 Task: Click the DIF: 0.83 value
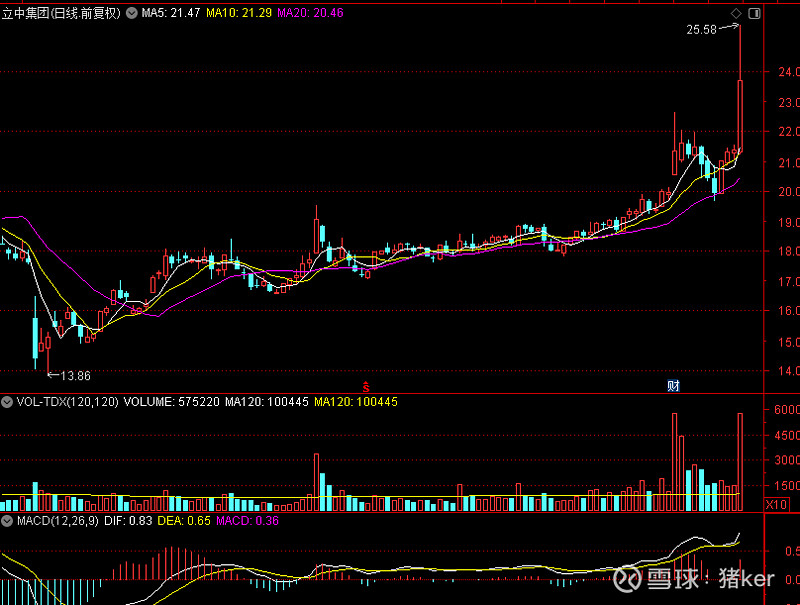tap(128, 521)
